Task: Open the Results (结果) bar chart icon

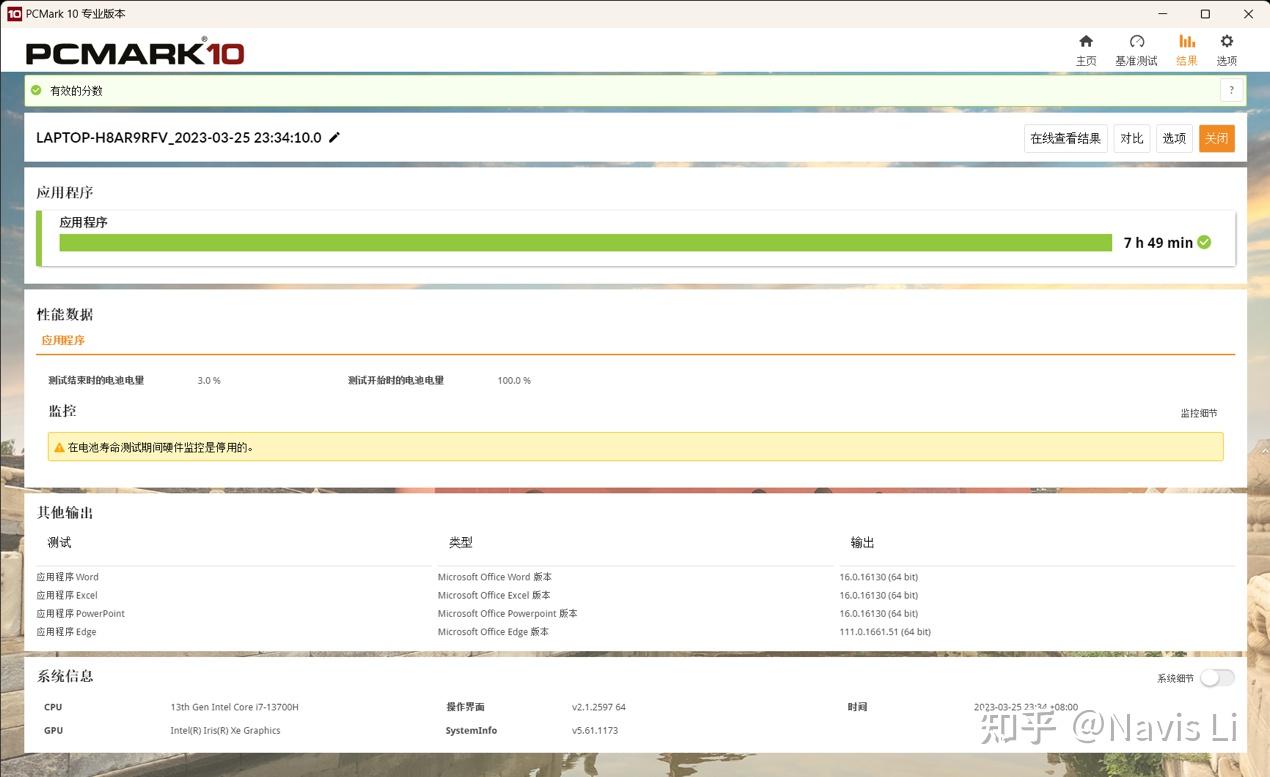Action: click(x=1187, y=41)
